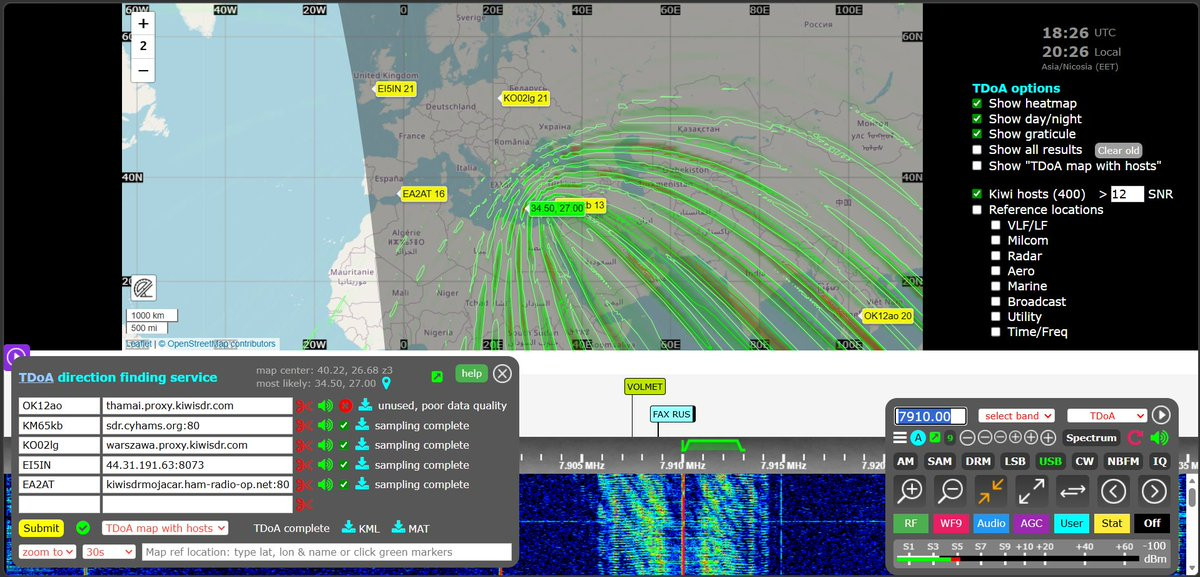Click the map zoom in plus button

coord(143,23)
